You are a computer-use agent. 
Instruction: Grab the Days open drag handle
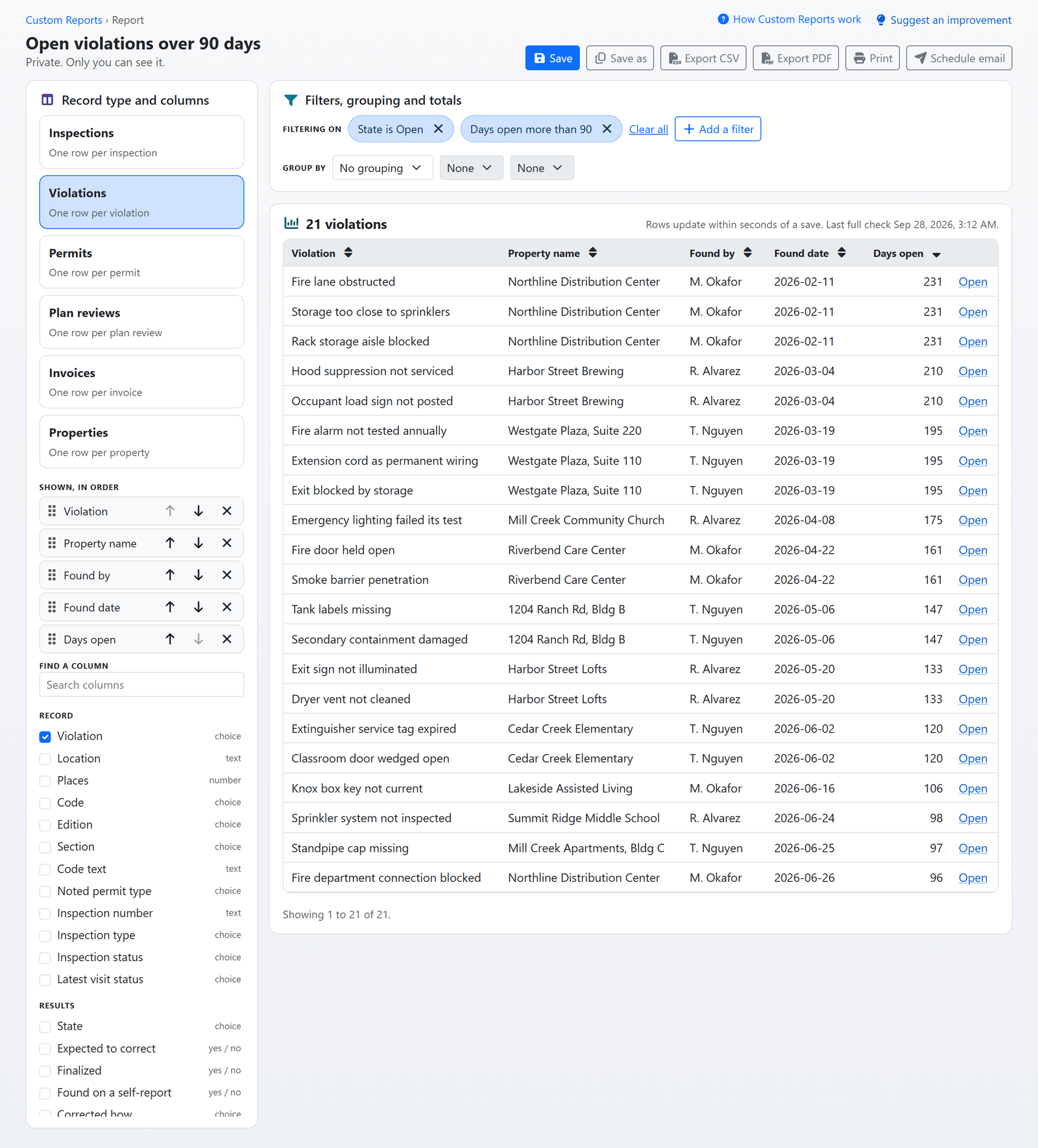pos(52,639)
